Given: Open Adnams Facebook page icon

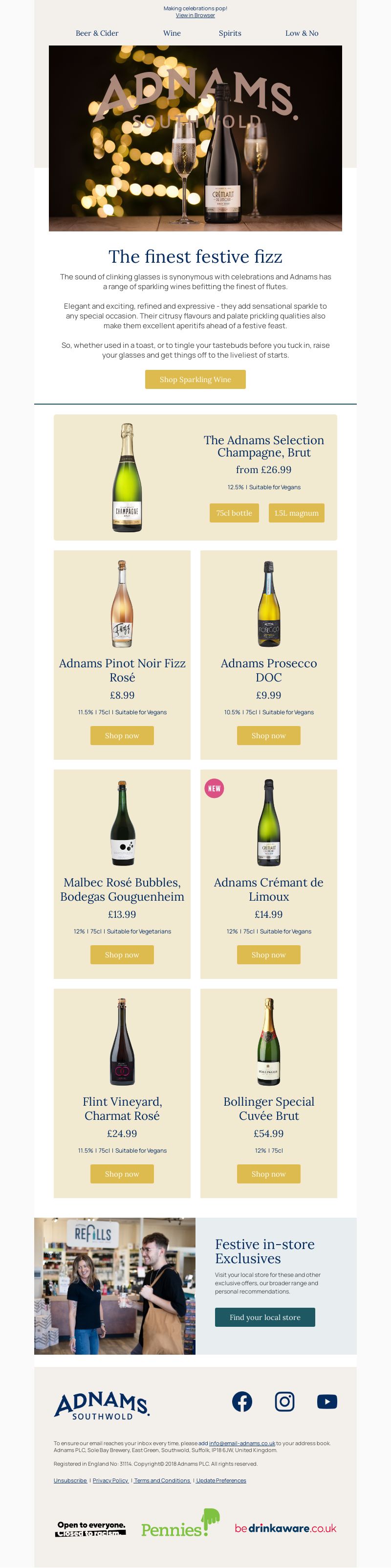Looking at the screenshot, I should 242,1402.
